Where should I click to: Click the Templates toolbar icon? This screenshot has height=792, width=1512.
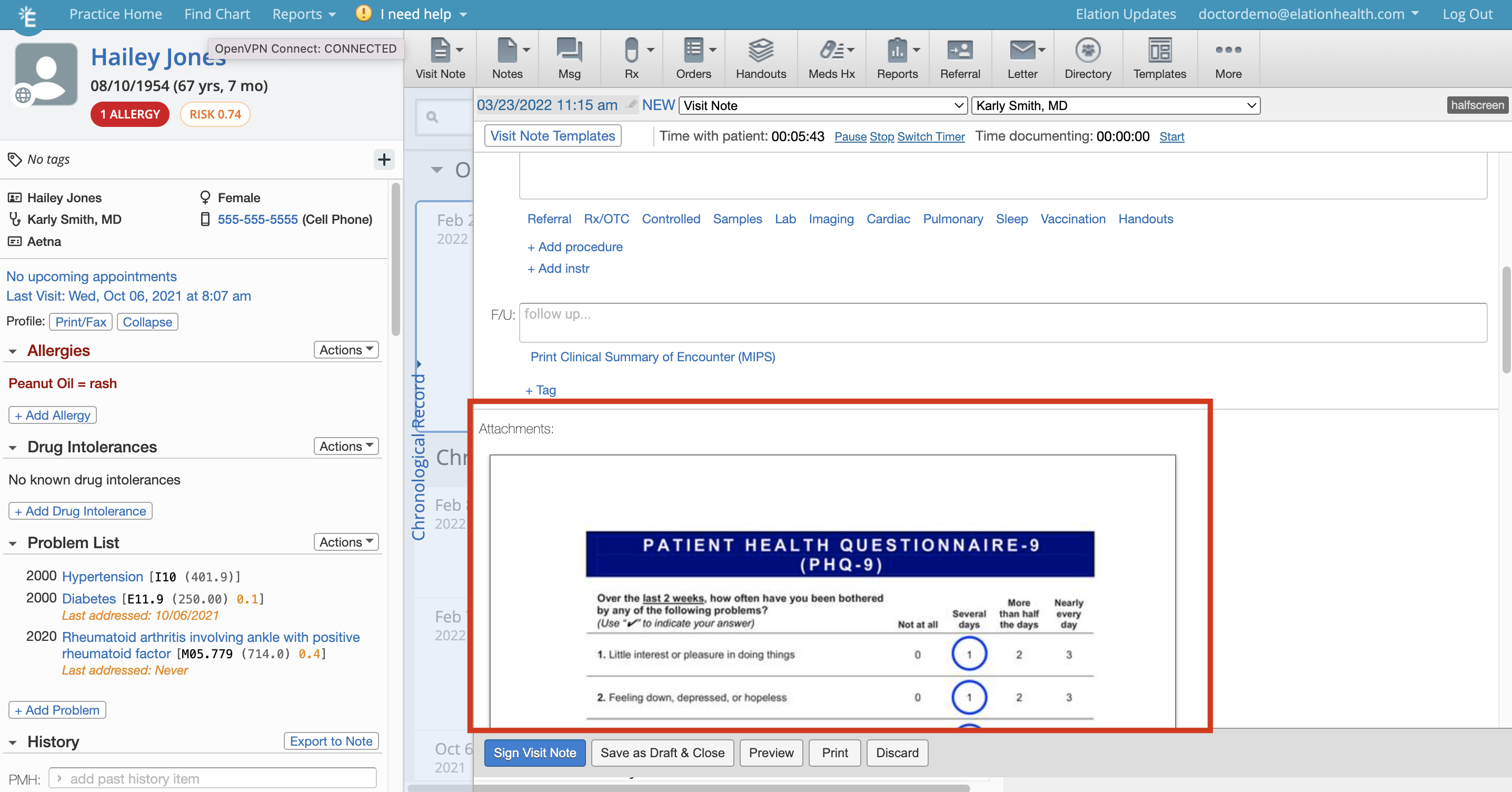click(1159, 51)
